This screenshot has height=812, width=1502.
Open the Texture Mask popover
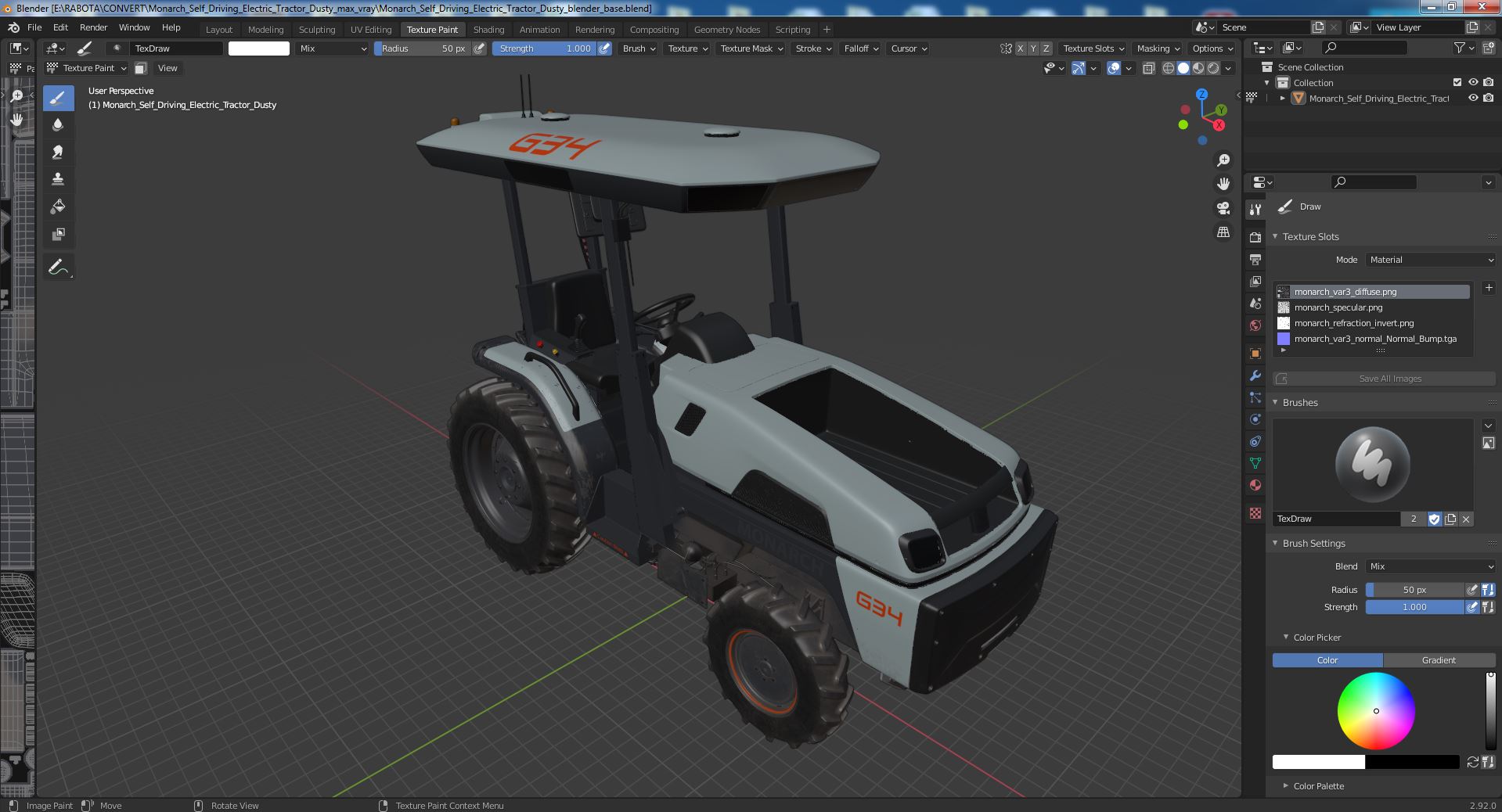point(751,49)
